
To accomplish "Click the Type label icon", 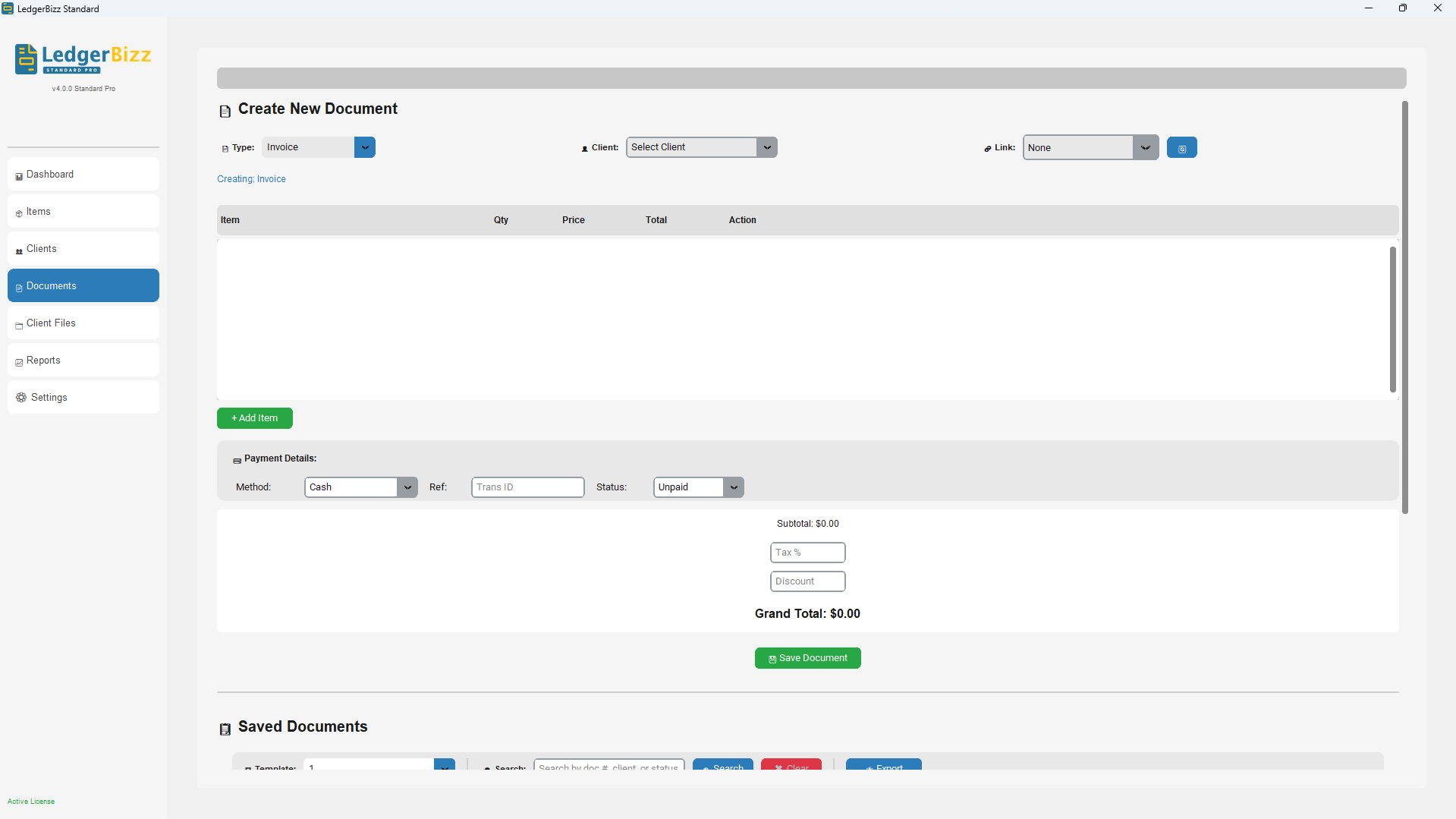I will tap(225, 149).
